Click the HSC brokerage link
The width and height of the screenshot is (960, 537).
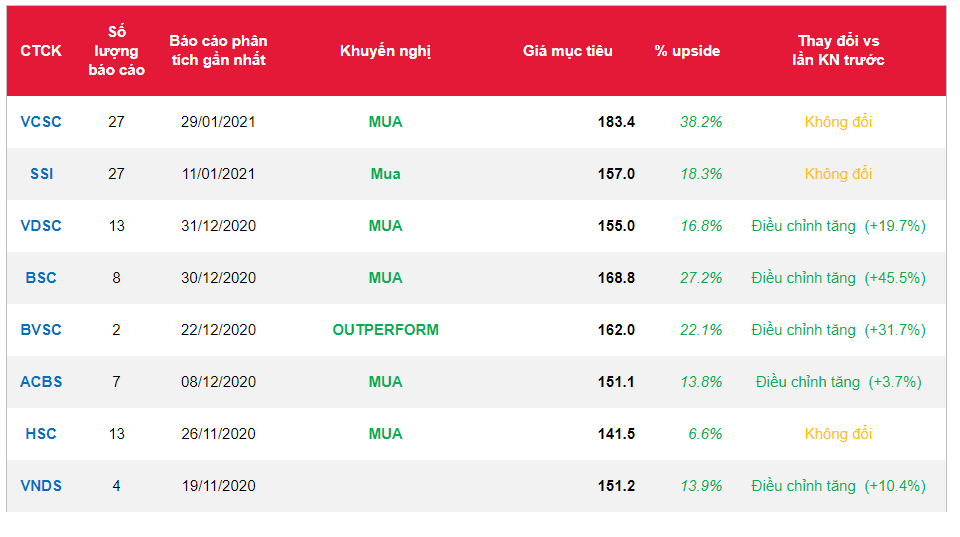pyautogui.click(x=41, y=434)
